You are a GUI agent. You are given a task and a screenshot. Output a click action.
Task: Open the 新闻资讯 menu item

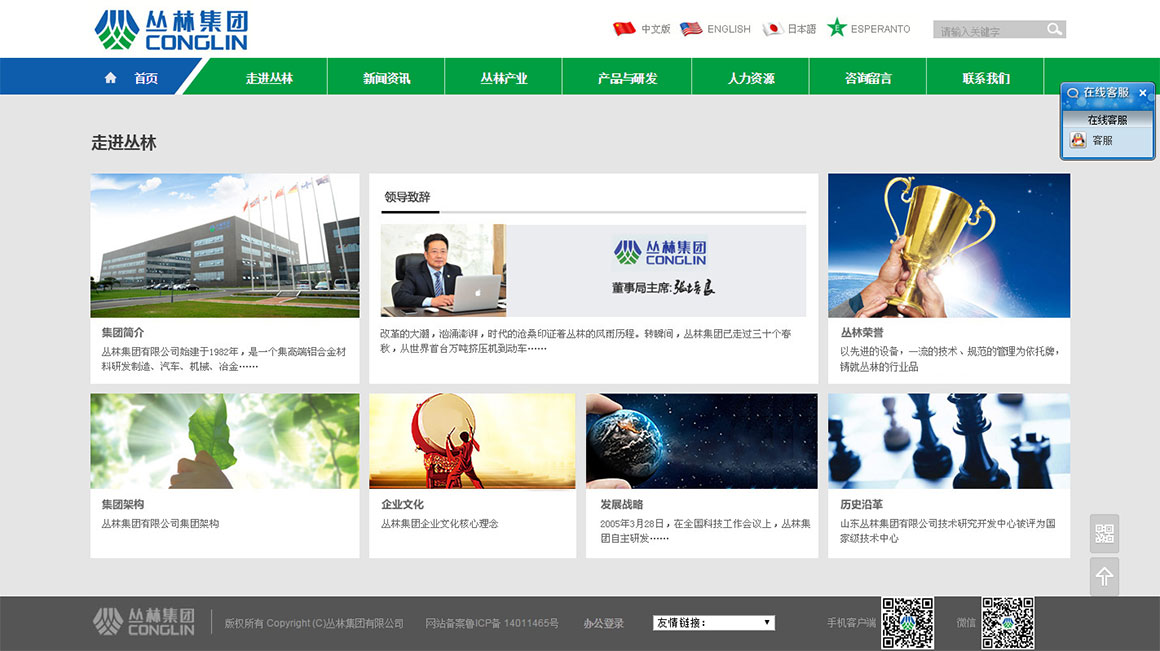pos(386,78)
